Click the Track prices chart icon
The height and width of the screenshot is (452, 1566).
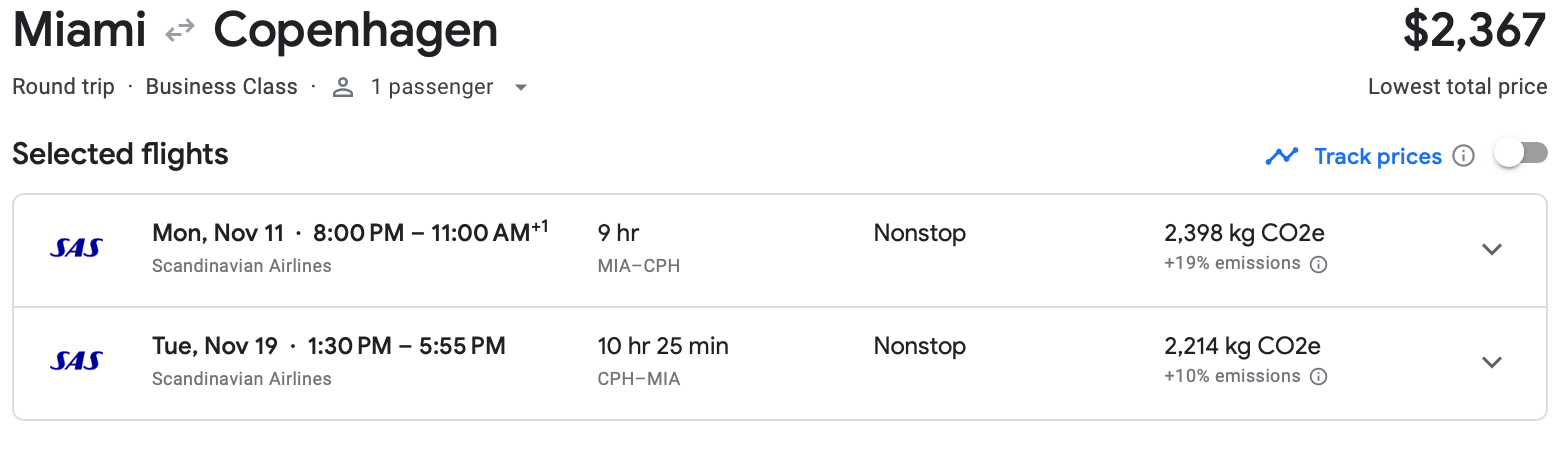point(1281,156)
